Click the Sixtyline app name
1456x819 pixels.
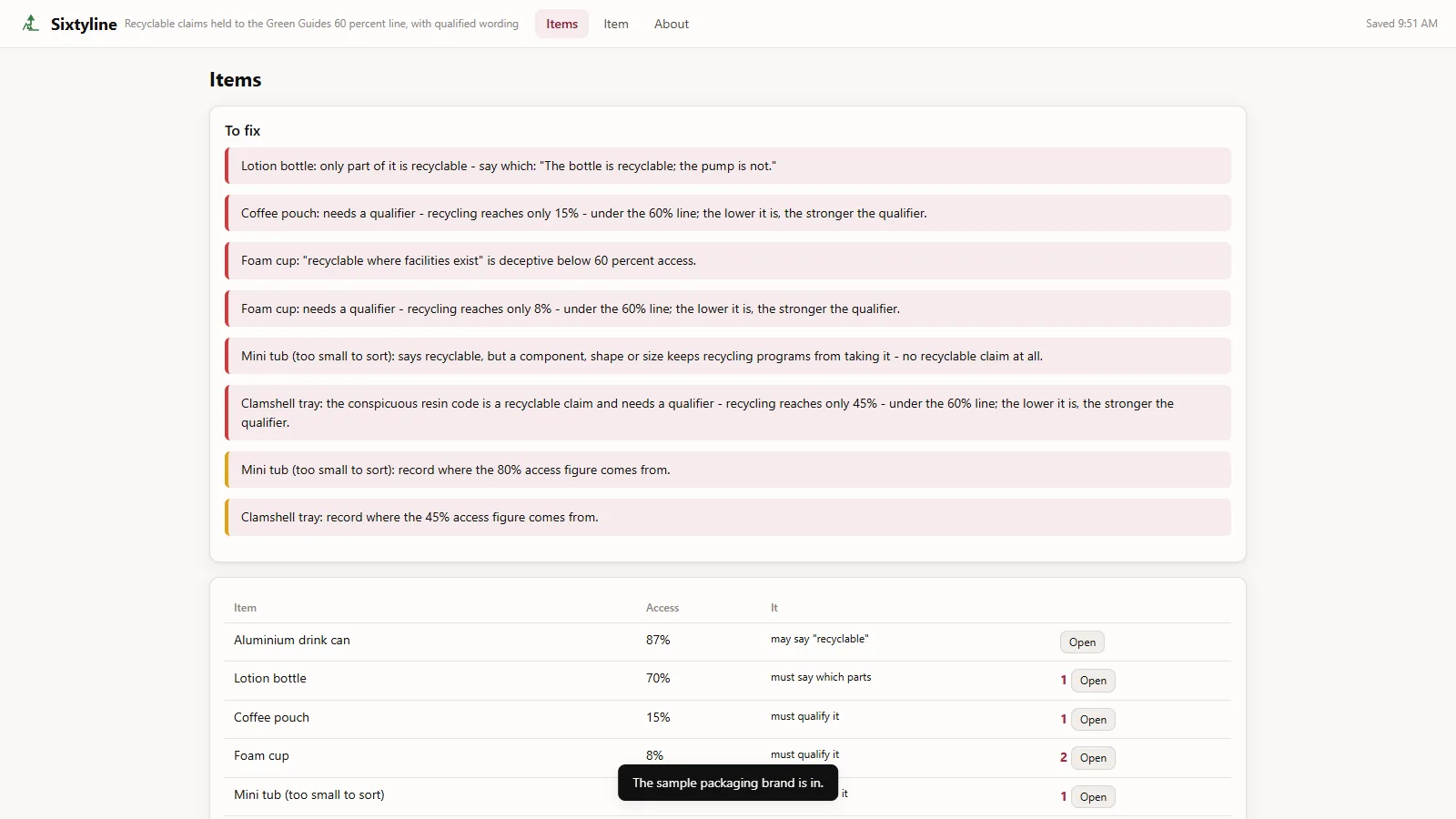tap(84, 24)
